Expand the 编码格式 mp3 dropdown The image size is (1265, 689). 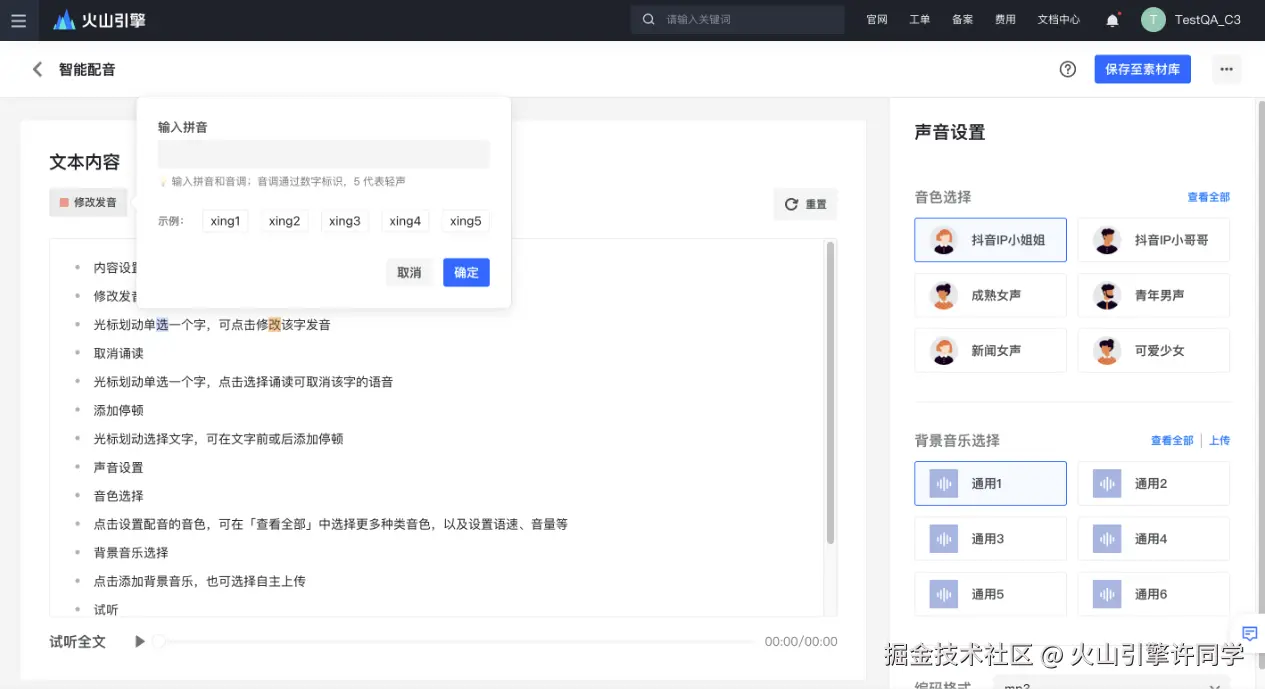tap(1111, 686)
